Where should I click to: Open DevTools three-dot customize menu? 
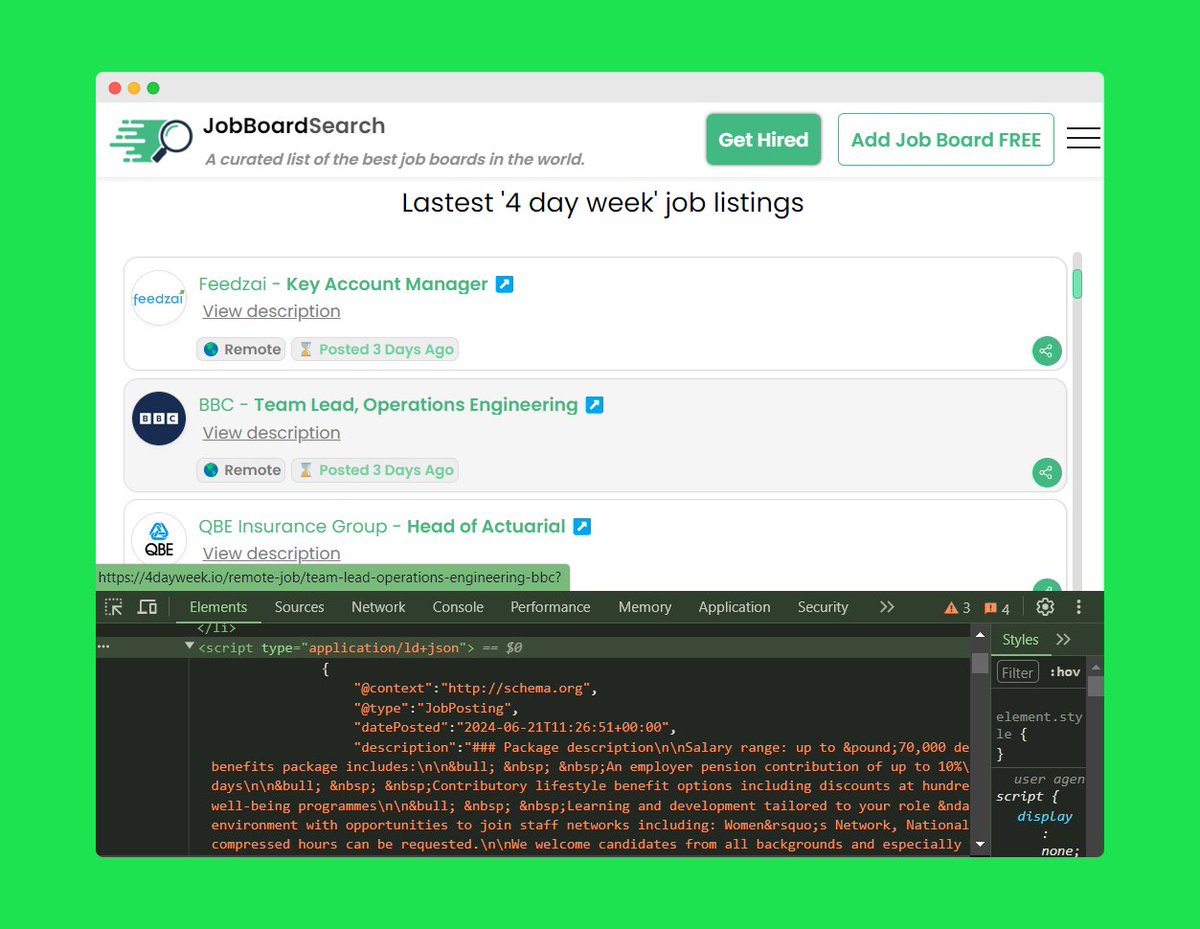click(1079, 607)
